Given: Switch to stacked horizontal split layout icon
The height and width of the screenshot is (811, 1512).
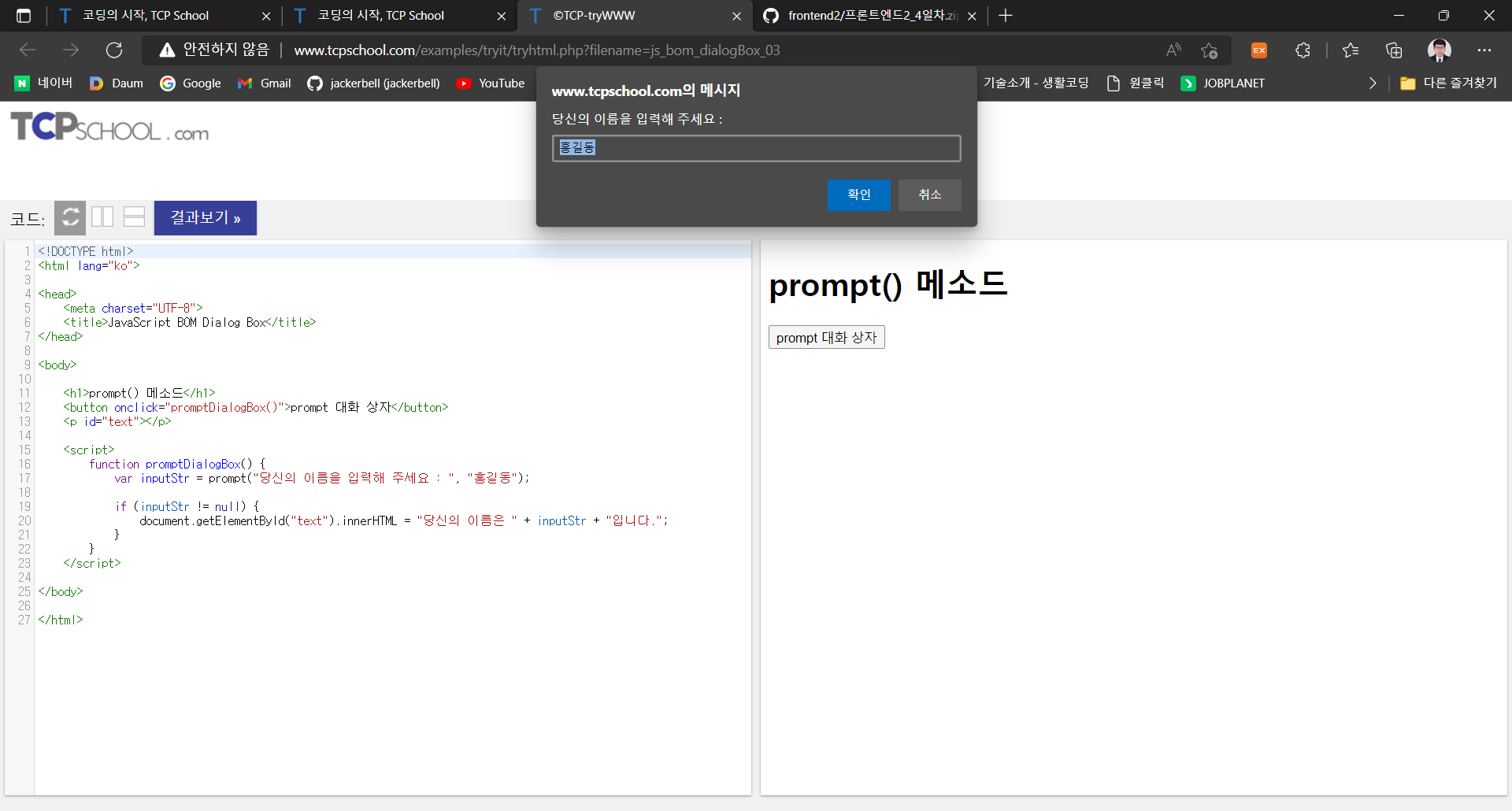Looking at the screenshot, I should tap(135, 217).
